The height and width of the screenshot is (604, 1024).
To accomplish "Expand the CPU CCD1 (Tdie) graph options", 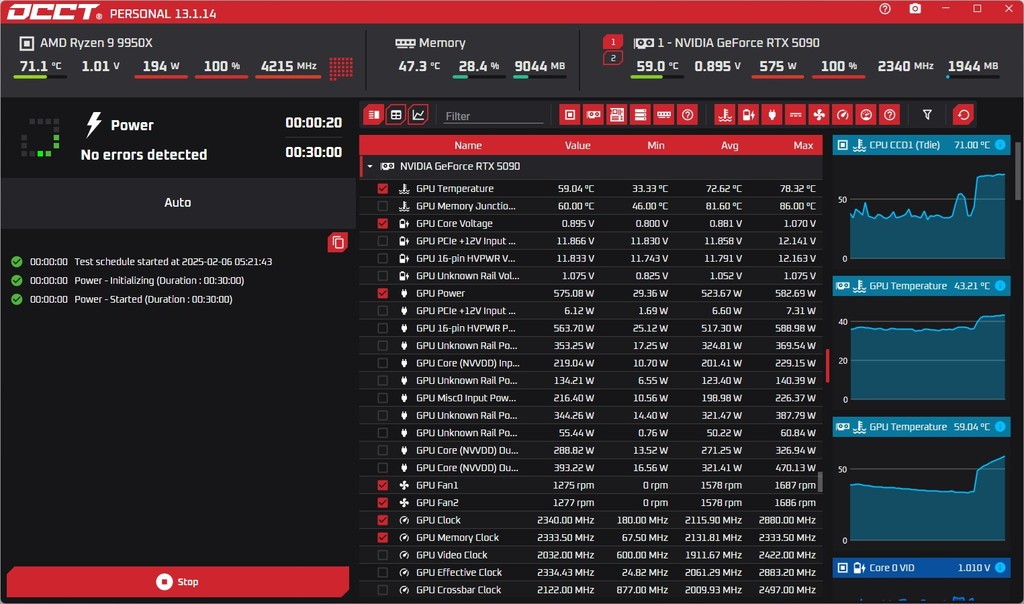I will [x=999, y=145].
